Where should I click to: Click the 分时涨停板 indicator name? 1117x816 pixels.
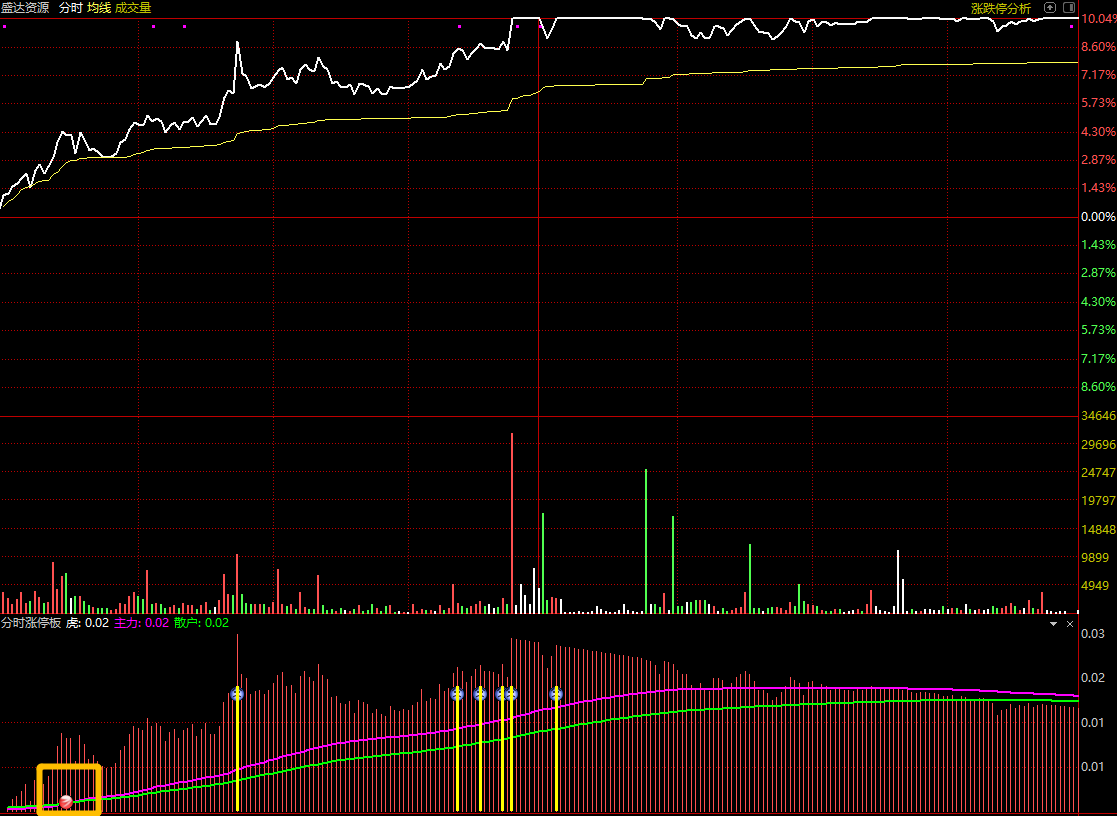[31, 623]
